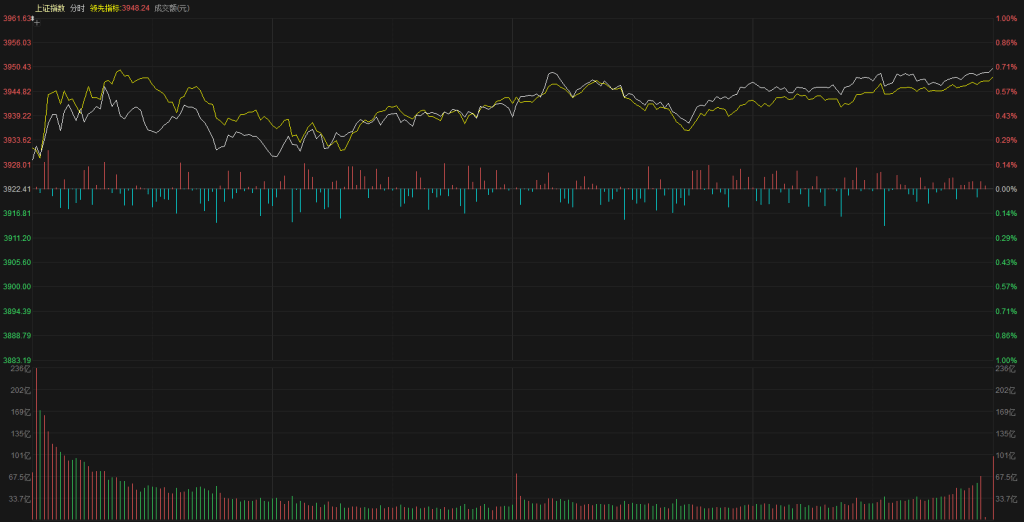Select the 成交额(元) turnover label
1024x522 pixels.
point(171,8)
